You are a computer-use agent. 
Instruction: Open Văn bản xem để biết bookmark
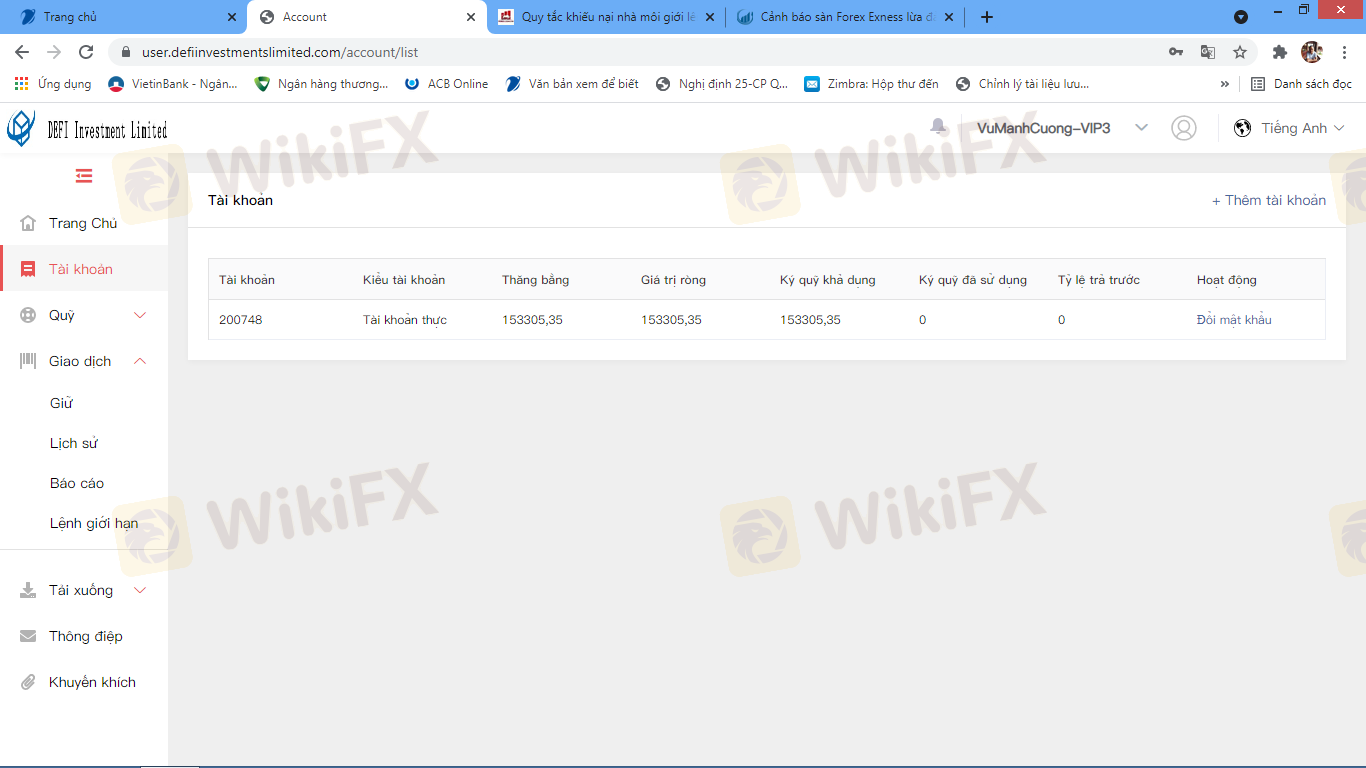tap(572, 84)
